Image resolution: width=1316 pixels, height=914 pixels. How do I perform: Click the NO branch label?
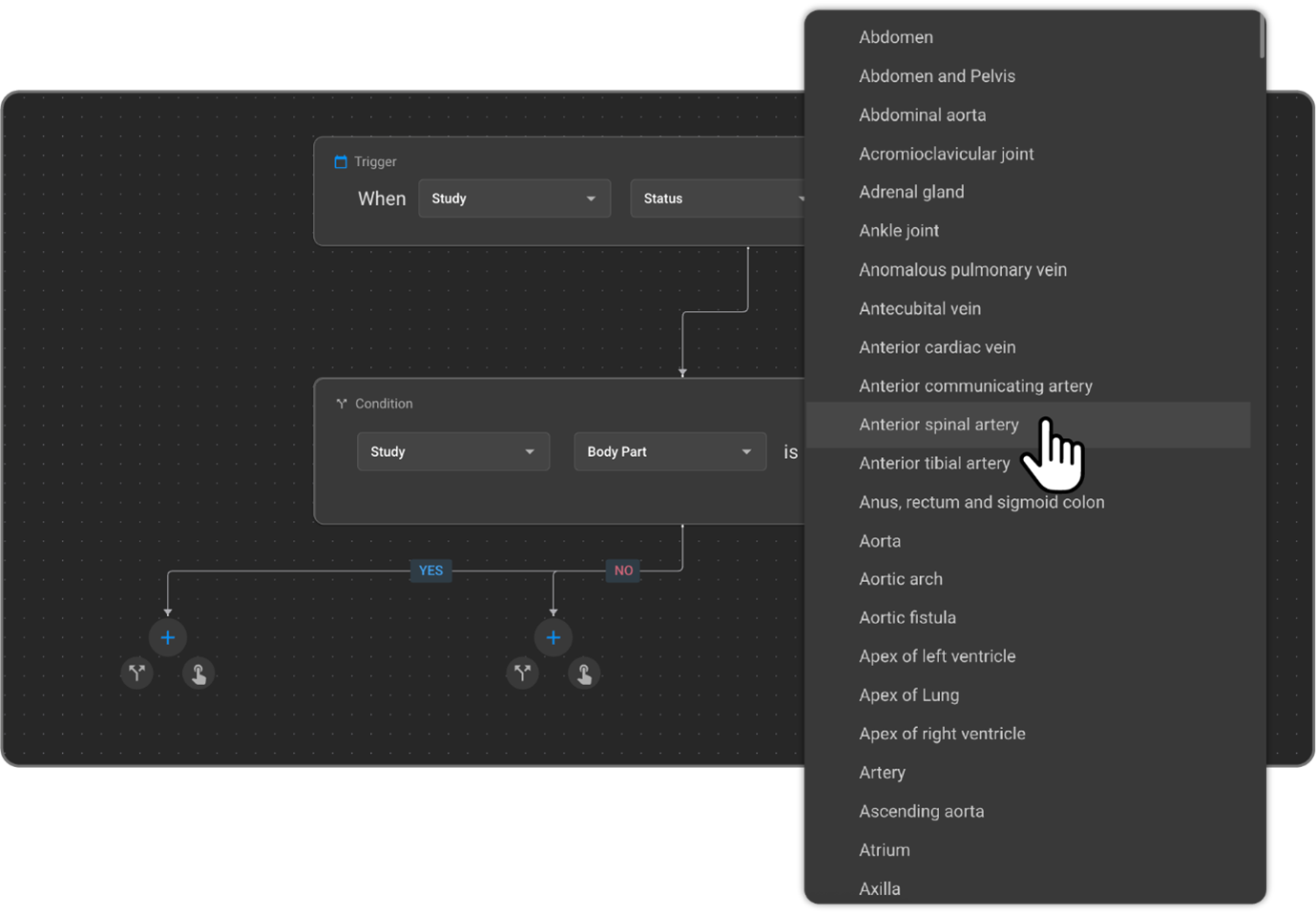point(623,571)
